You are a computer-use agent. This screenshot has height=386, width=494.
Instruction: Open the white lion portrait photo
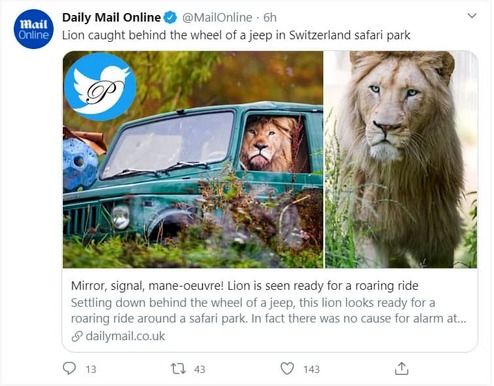tap(401, 159)
